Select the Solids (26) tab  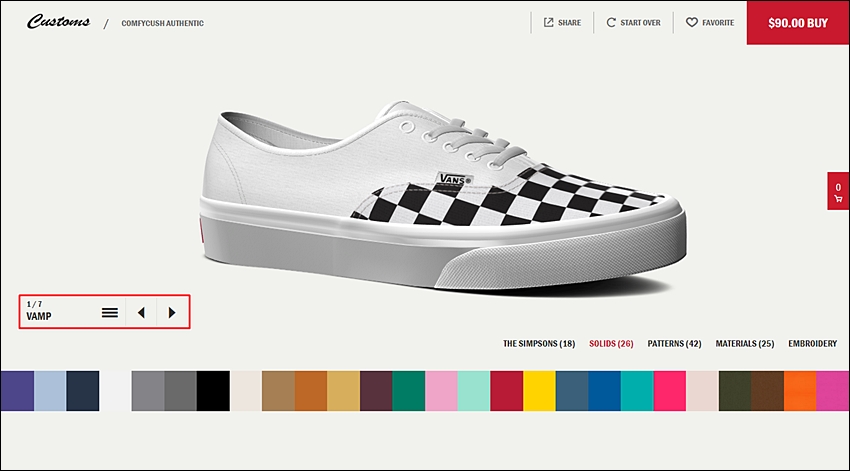coord(611,344)
